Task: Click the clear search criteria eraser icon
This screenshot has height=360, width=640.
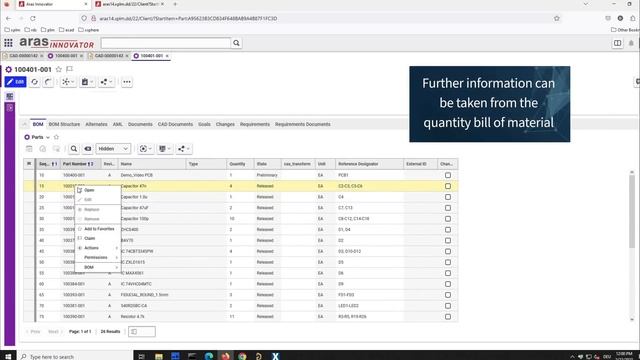Action: coord(87,149)
